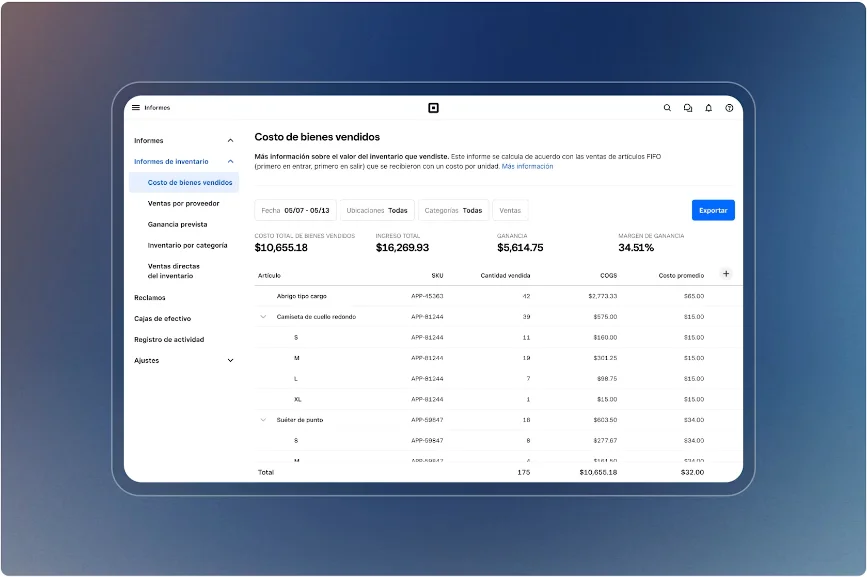Image resolution: width=867 pixels, height=577 pixels.
Task: Click the Total row quantity 175
Action: tap(524, 473)
